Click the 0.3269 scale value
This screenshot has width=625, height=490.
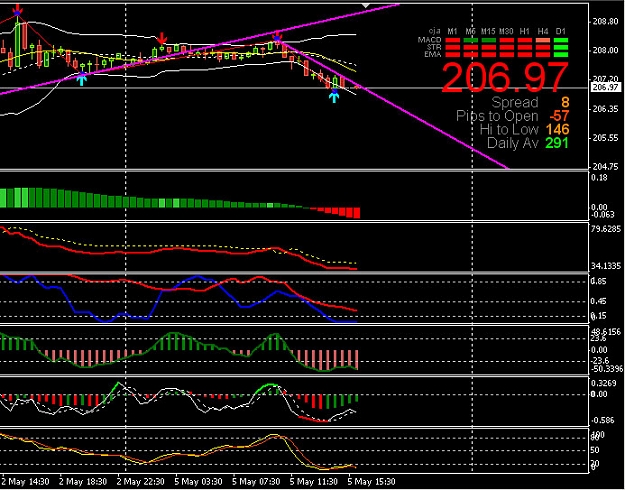coord(603,384)
